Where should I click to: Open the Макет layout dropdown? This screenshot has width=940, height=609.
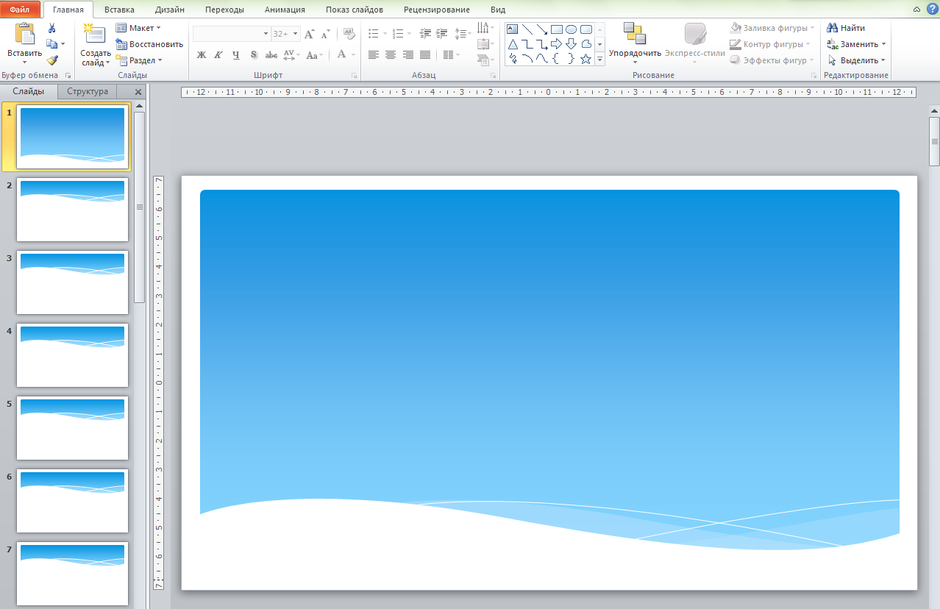coord(138,28)
